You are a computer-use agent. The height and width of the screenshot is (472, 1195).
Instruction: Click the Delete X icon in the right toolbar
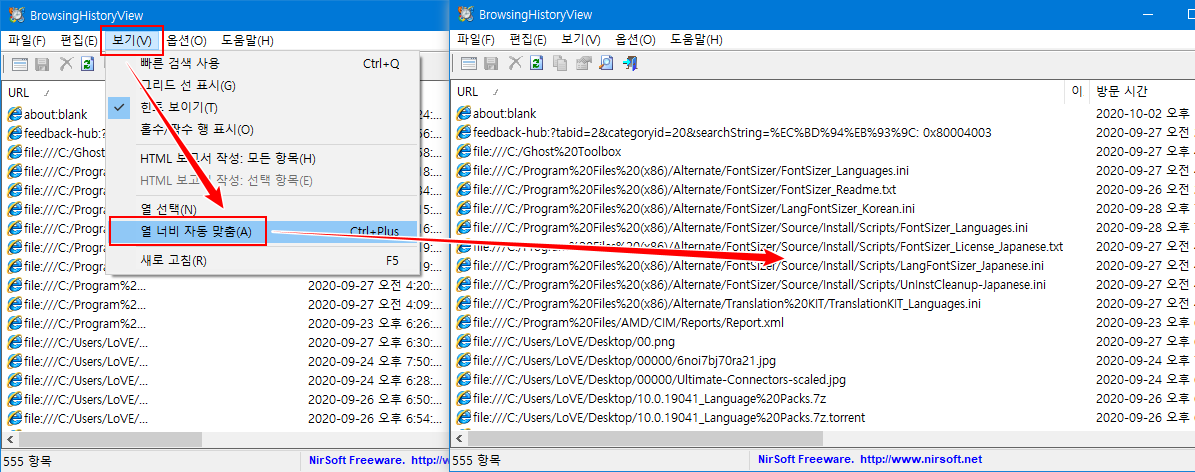click(515, 64)
